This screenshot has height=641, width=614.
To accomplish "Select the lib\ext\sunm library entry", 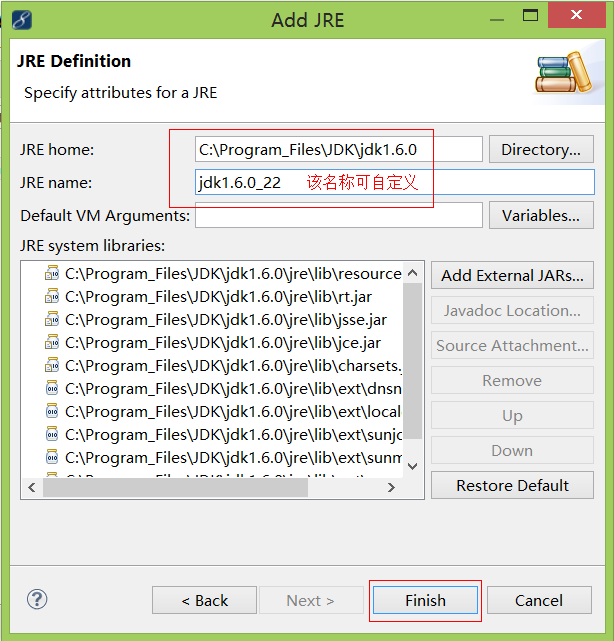I will [233, 457].
